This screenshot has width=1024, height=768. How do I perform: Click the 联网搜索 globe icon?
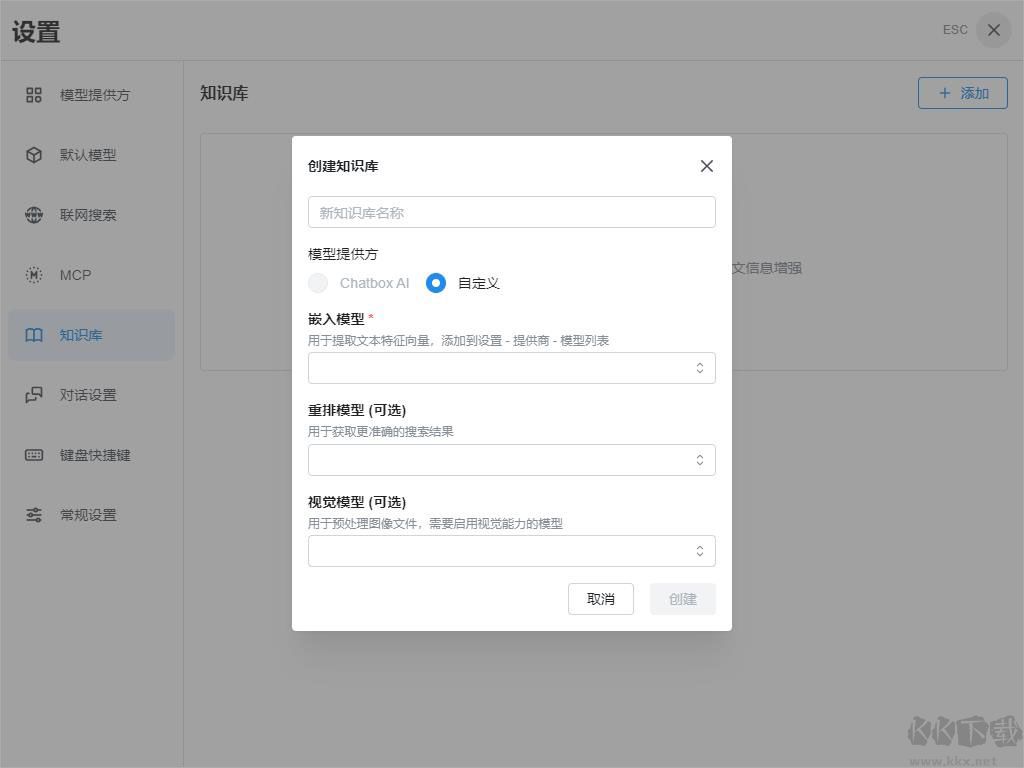tap(33, 215)
